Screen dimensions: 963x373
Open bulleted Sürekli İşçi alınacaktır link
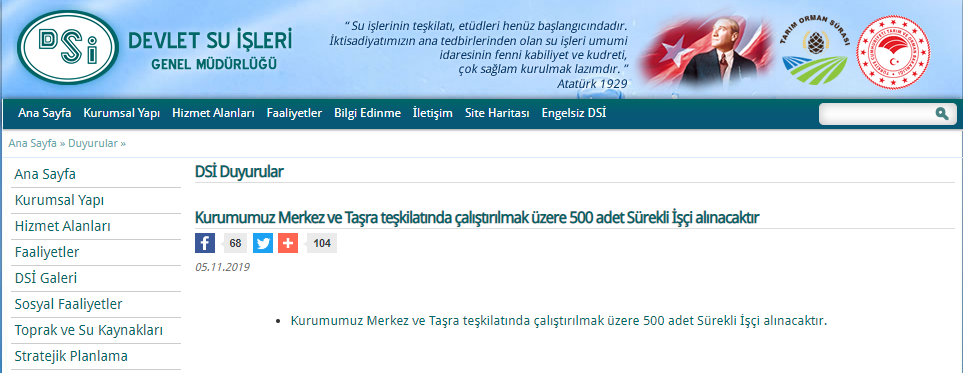559,321
